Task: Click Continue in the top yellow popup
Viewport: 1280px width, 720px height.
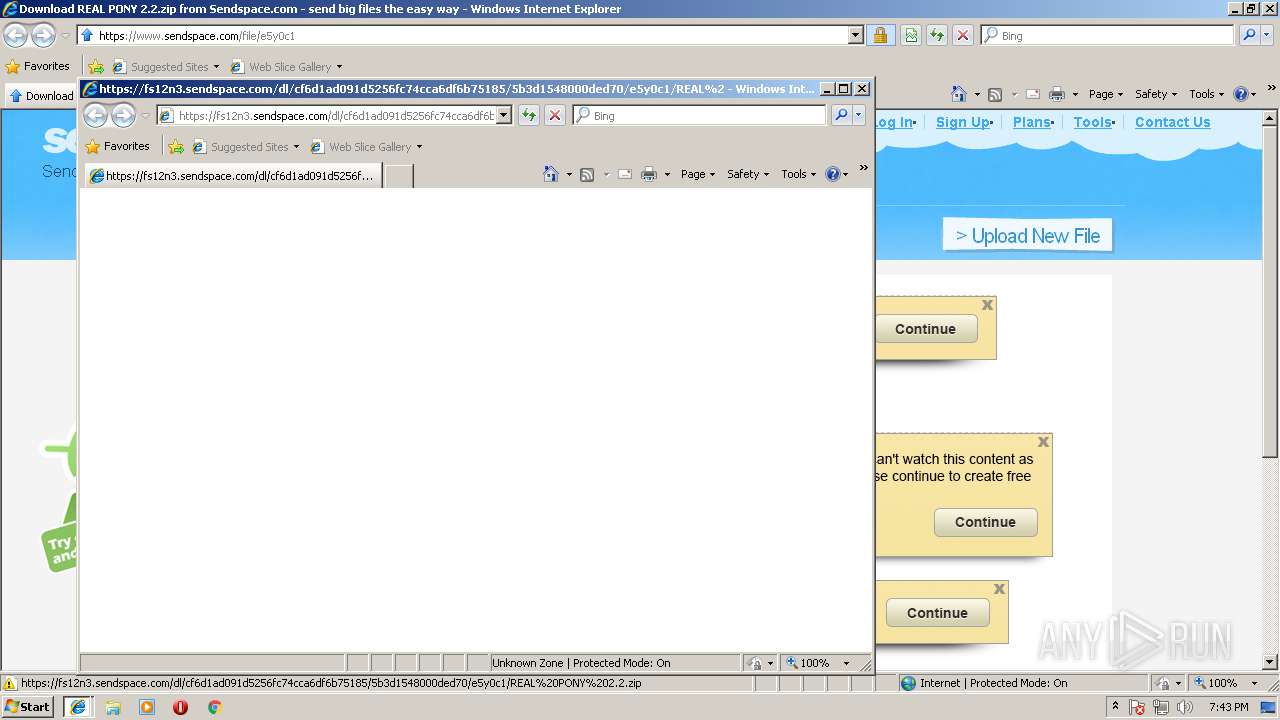Action: pos(925,329)
